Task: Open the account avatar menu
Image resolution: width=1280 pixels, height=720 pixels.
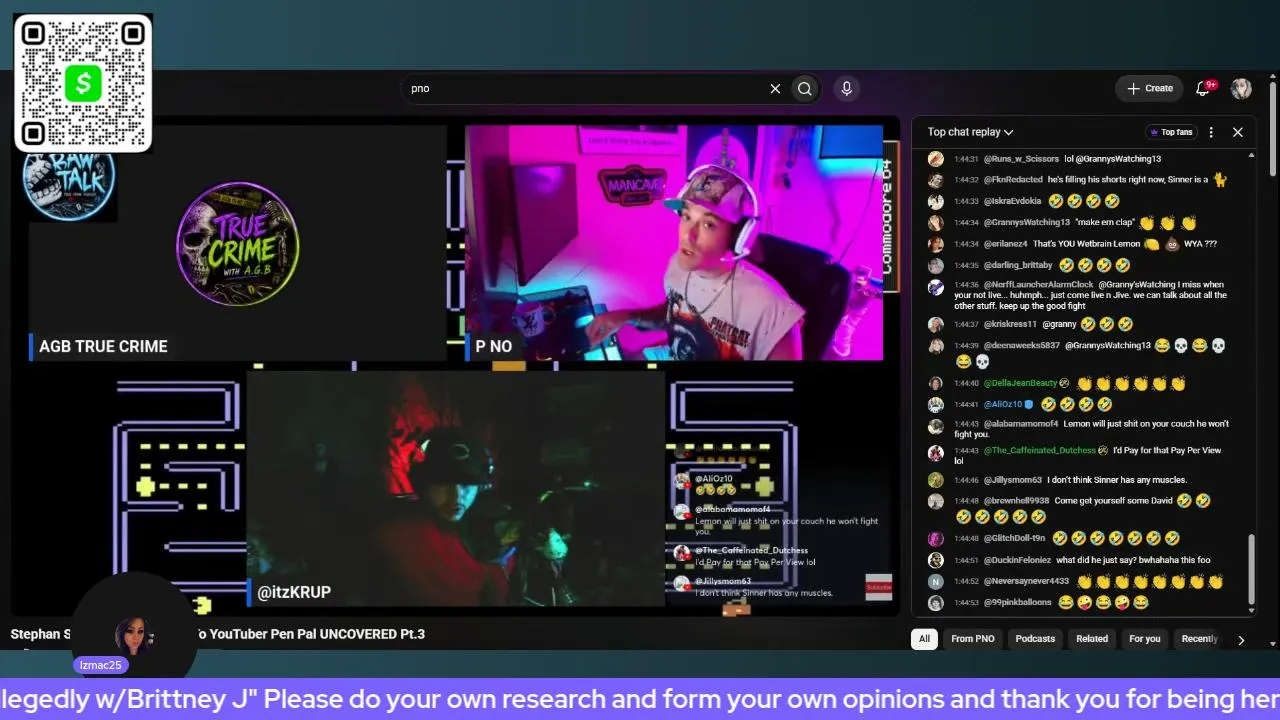Action: (1241, 88)
